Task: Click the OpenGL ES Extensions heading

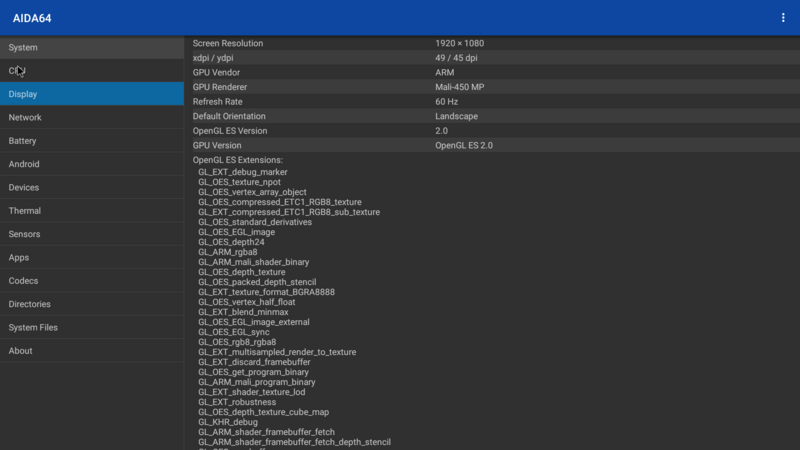Action: pyautogui.click(x=237, y=160)
